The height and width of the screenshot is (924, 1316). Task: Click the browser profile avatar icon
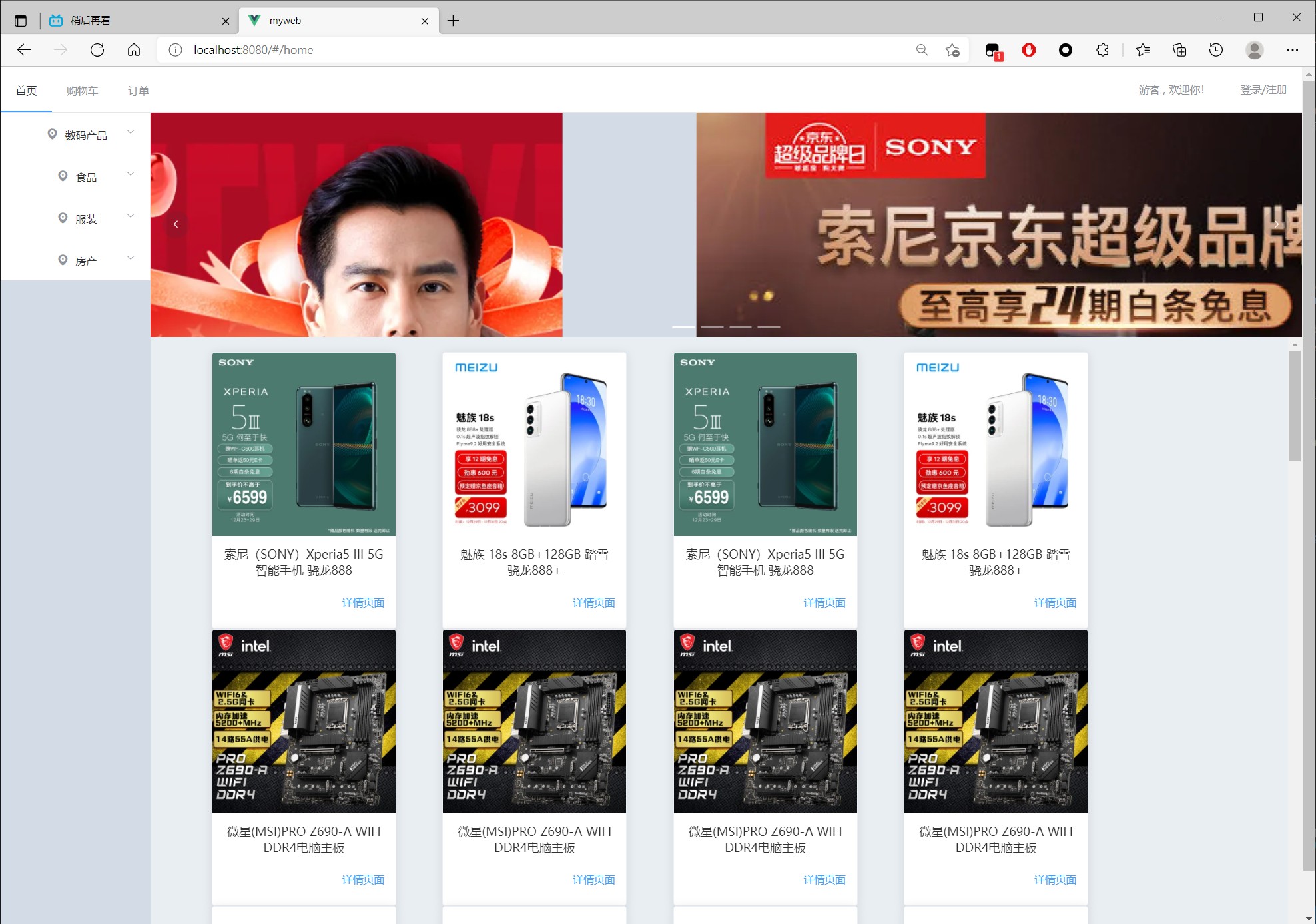click(x=1255, y=49)
